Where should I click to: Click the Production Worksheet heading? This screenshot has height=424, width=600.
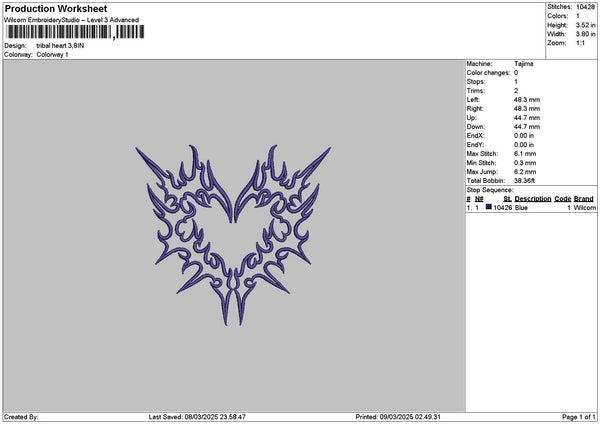pyautogui.click(x=56, y=8)
